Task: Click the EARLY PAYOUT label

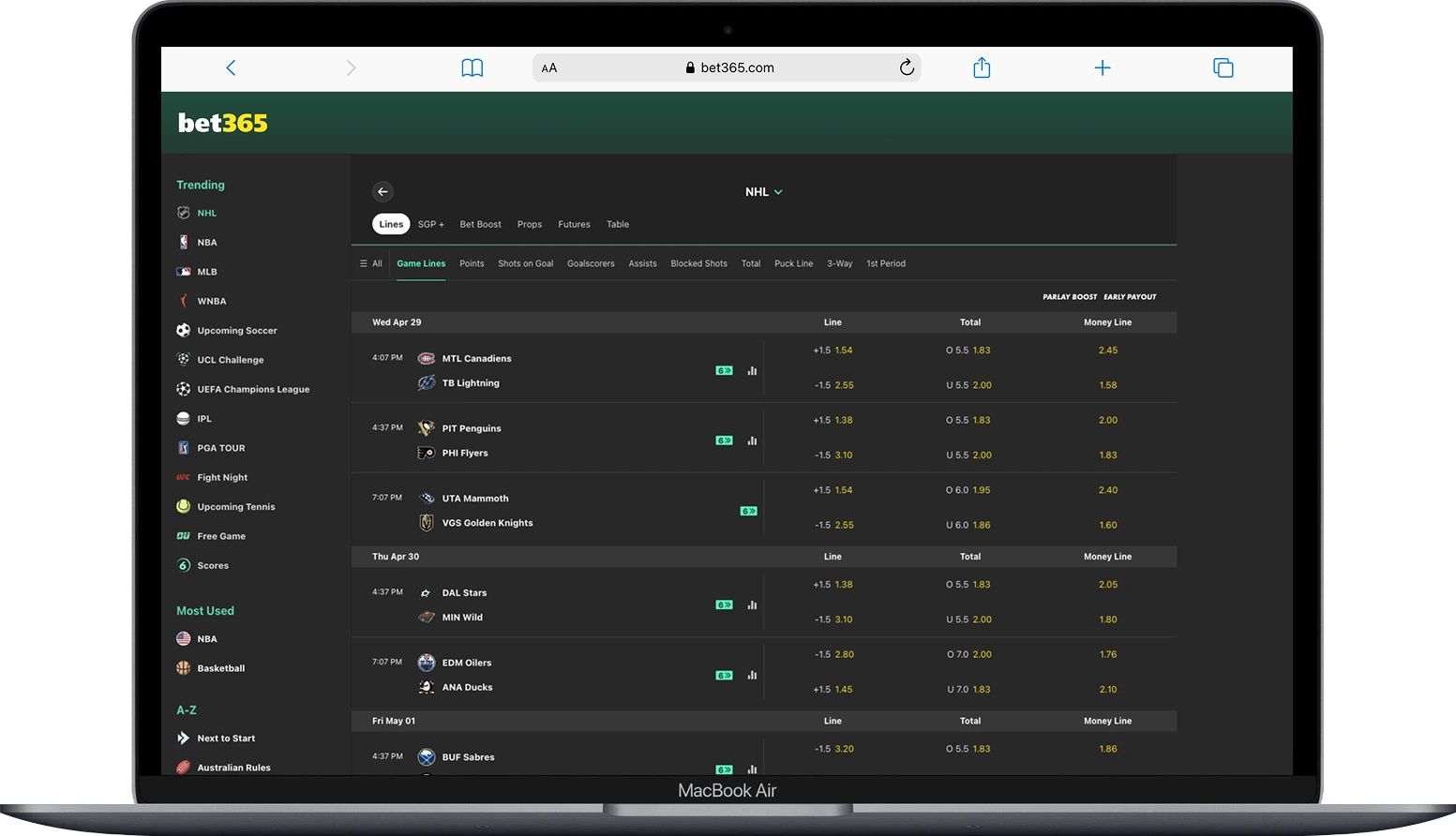Action: [x=1130, y=297]
